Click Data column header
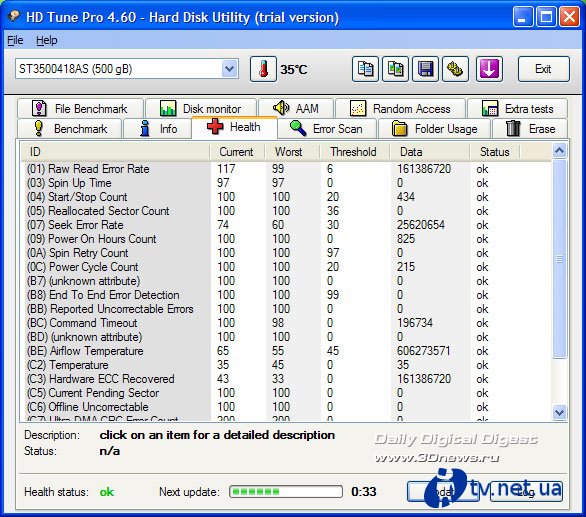 (x=430, y=152)
